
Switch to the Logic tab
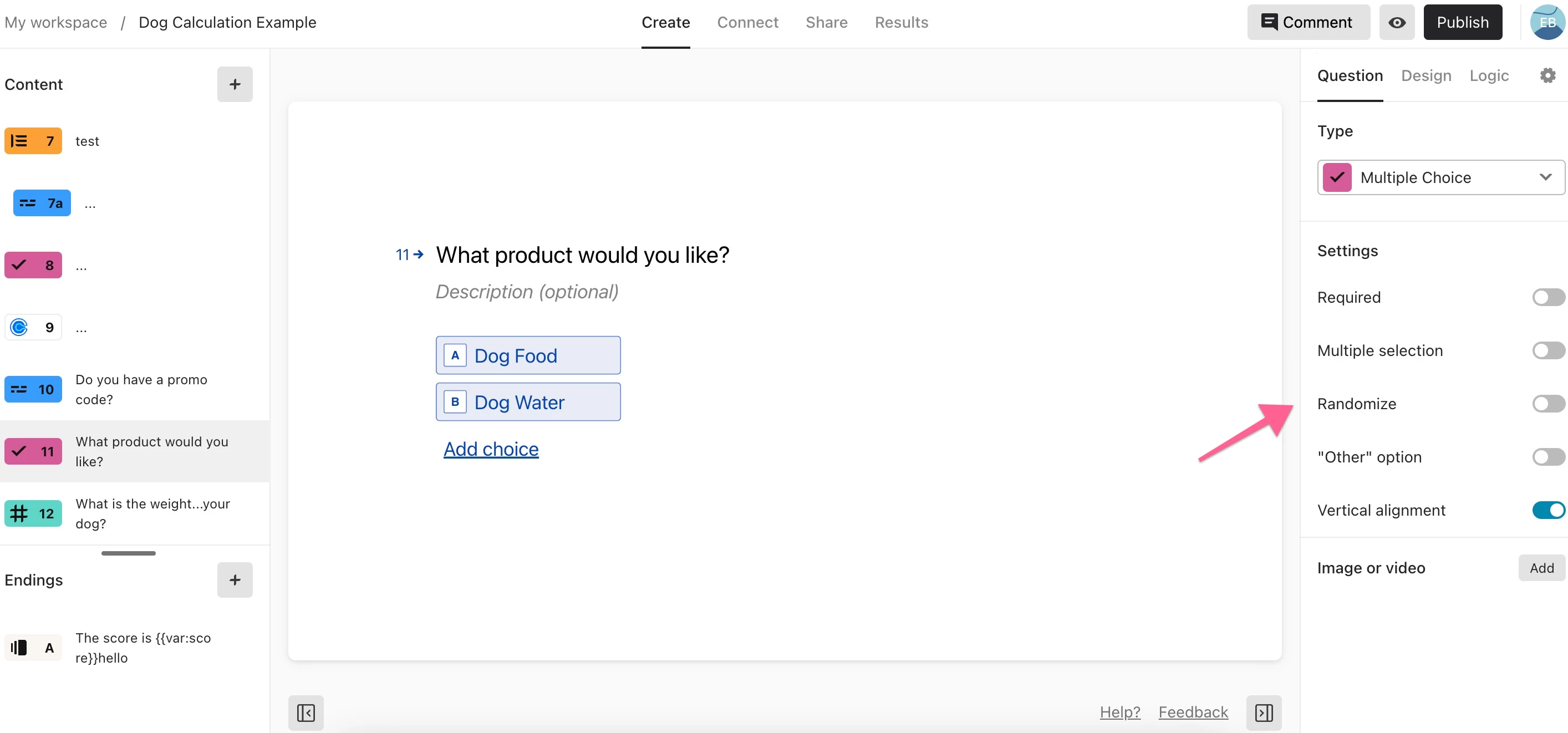pyautogui.click(x=1489, y=75)
